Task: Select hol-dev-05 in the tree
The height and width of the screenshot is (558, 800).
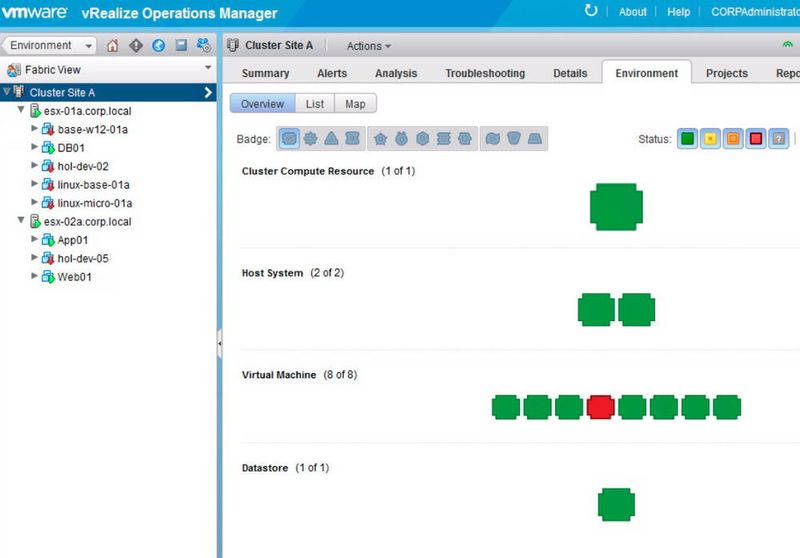Action: click(x=83, y=259)
